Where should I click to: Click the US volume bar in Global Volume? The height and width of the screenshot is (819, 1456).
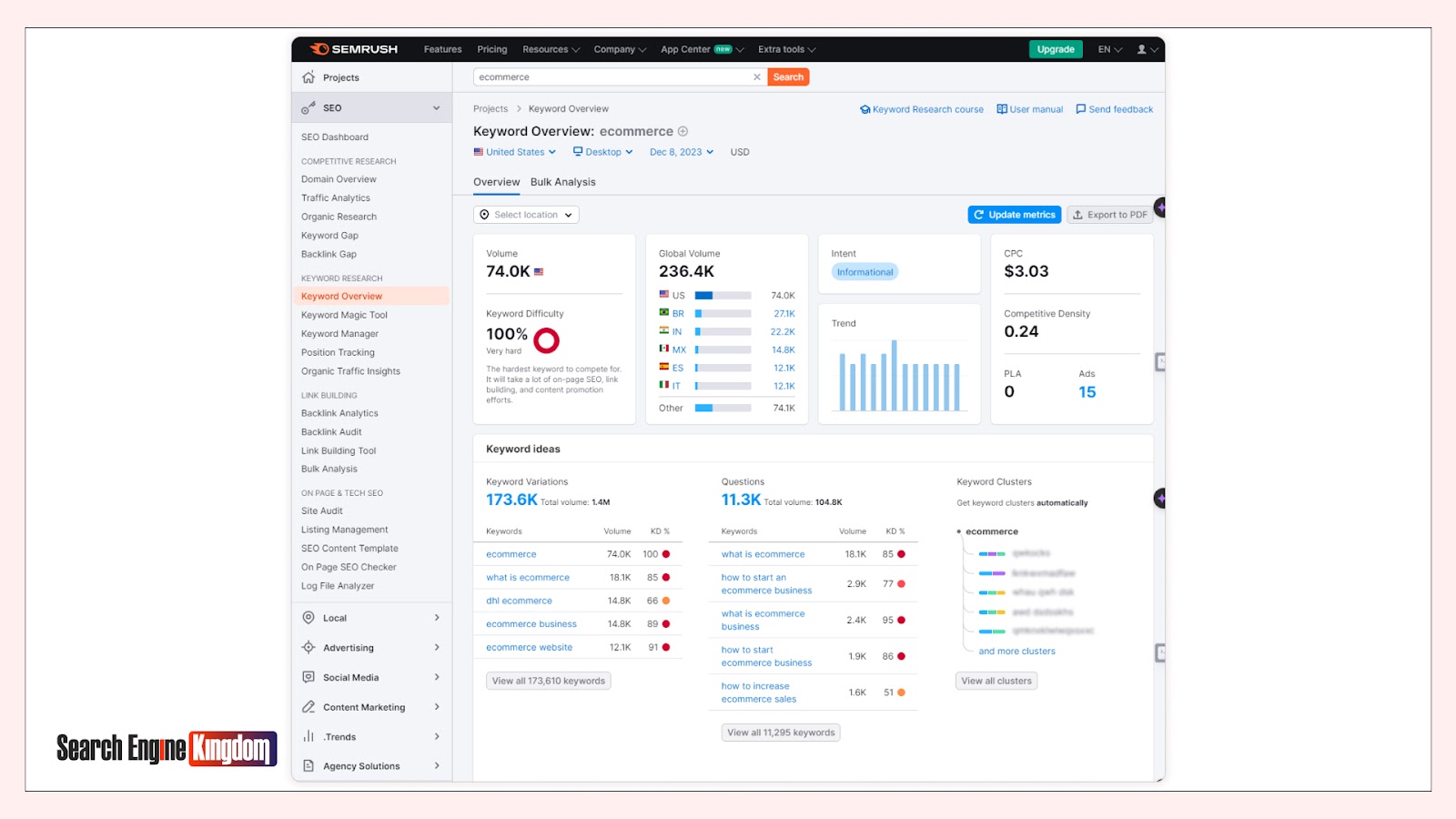click(x=723, y=296)
